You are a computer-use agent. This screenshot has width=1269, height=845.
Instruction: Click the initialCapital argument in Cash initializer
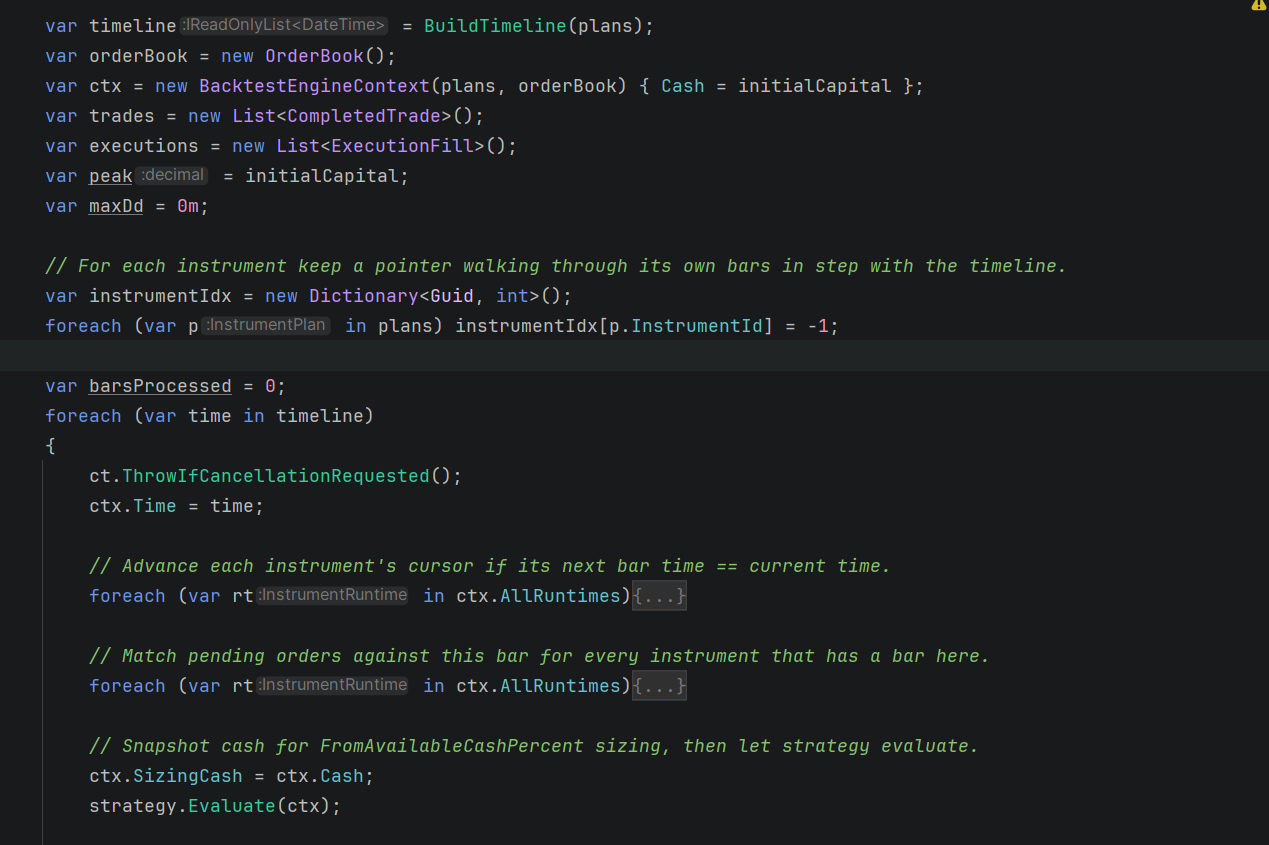(x=815, y=86)
